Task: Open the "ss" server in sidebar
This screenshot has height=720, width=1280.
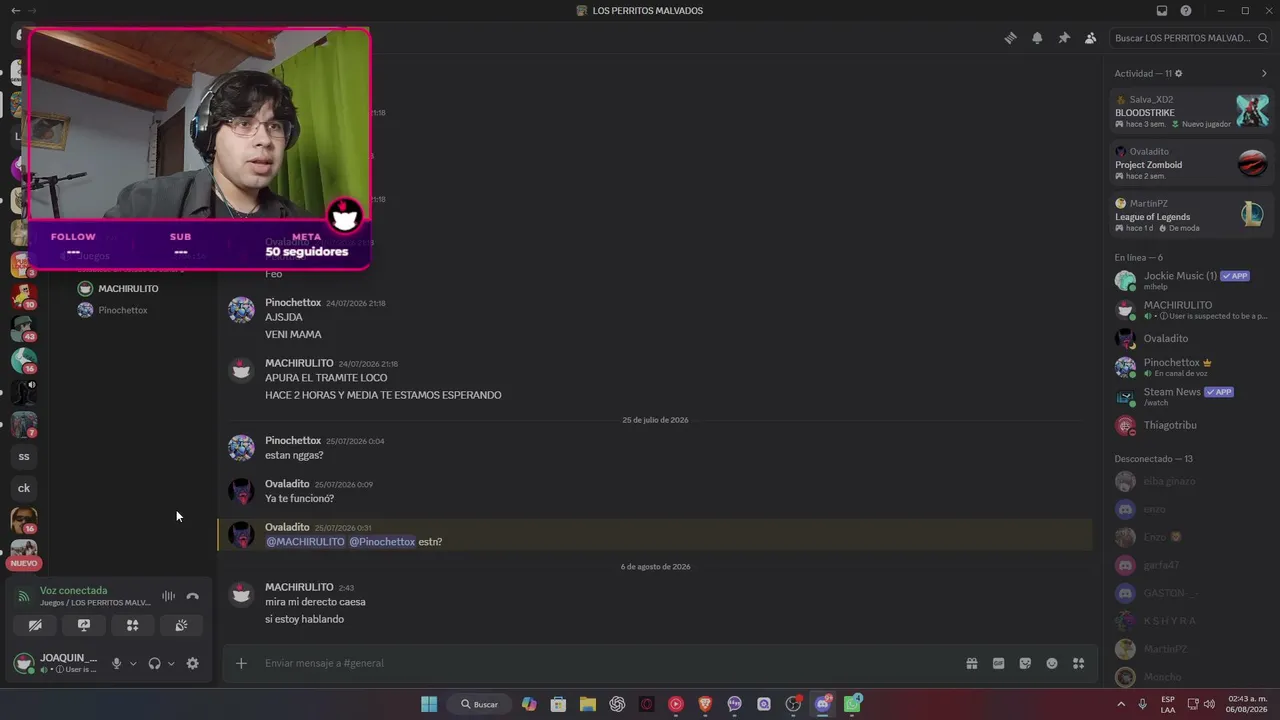Action: 24,457
